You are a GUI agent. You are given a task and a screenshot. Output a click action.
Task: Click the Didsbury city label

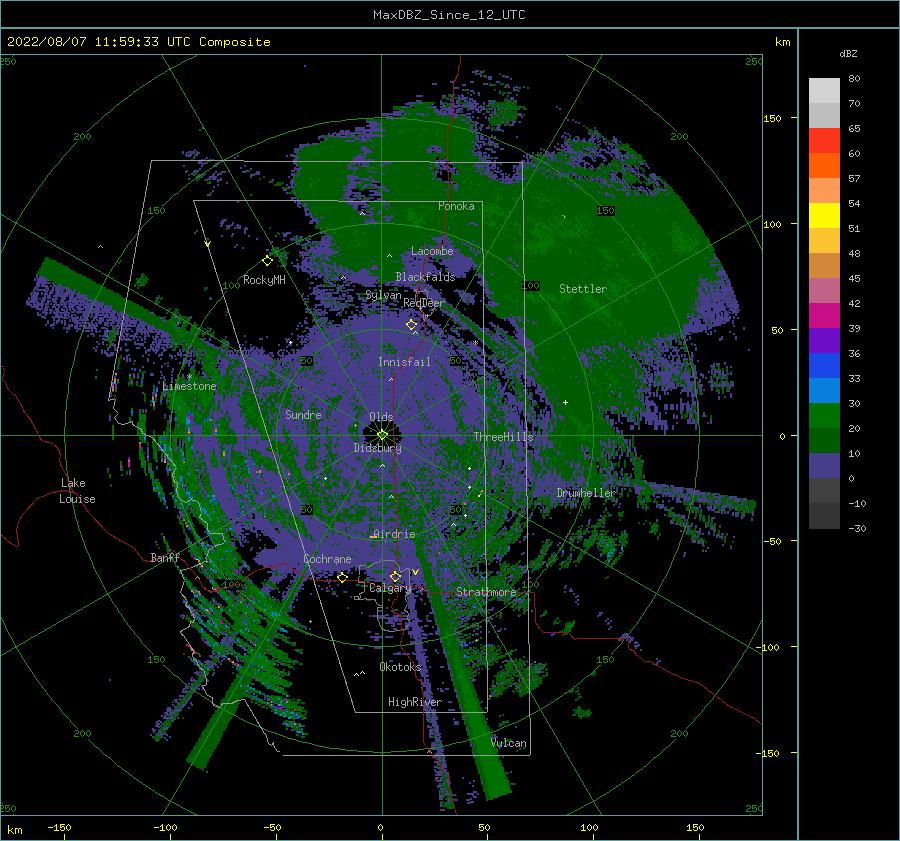click(377, 448)
